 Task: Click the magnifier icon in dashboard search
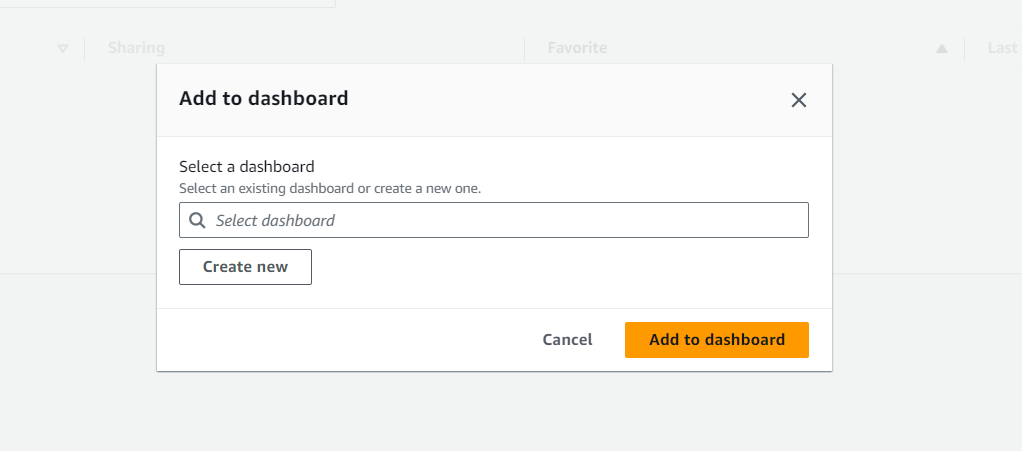[197, 220]
